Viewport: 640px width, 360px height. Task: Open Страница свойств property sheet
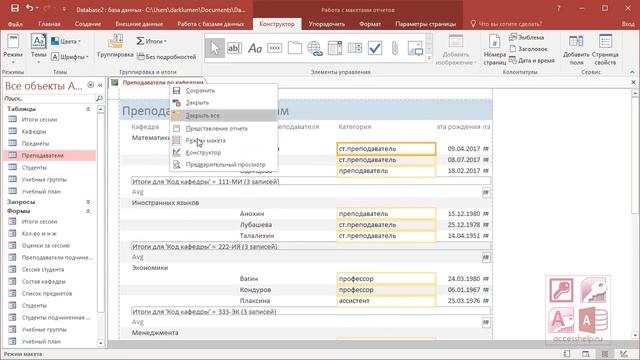605,50
